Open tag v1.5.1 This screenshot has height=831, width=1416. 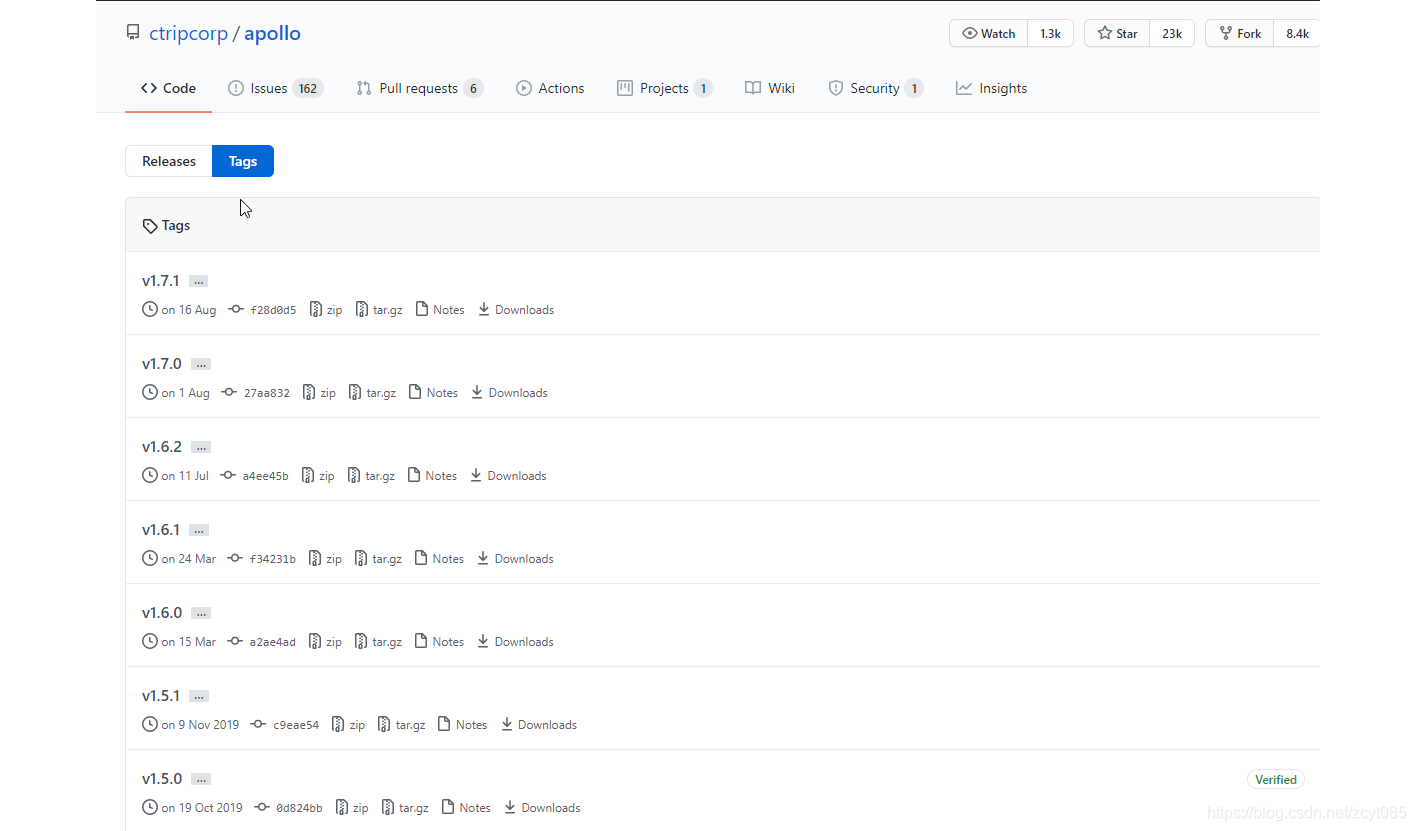[x=160, y=696]
